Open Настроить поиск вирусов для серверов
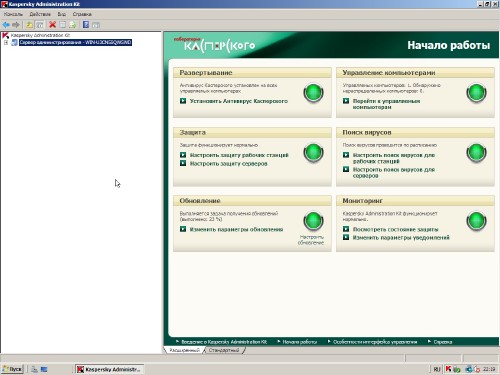 tap(394, 172)
